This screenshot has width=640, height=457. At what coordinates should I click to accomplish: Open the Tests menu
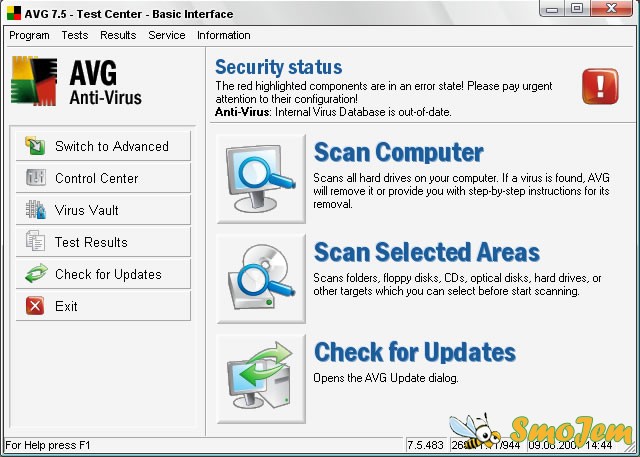(75, 35)
